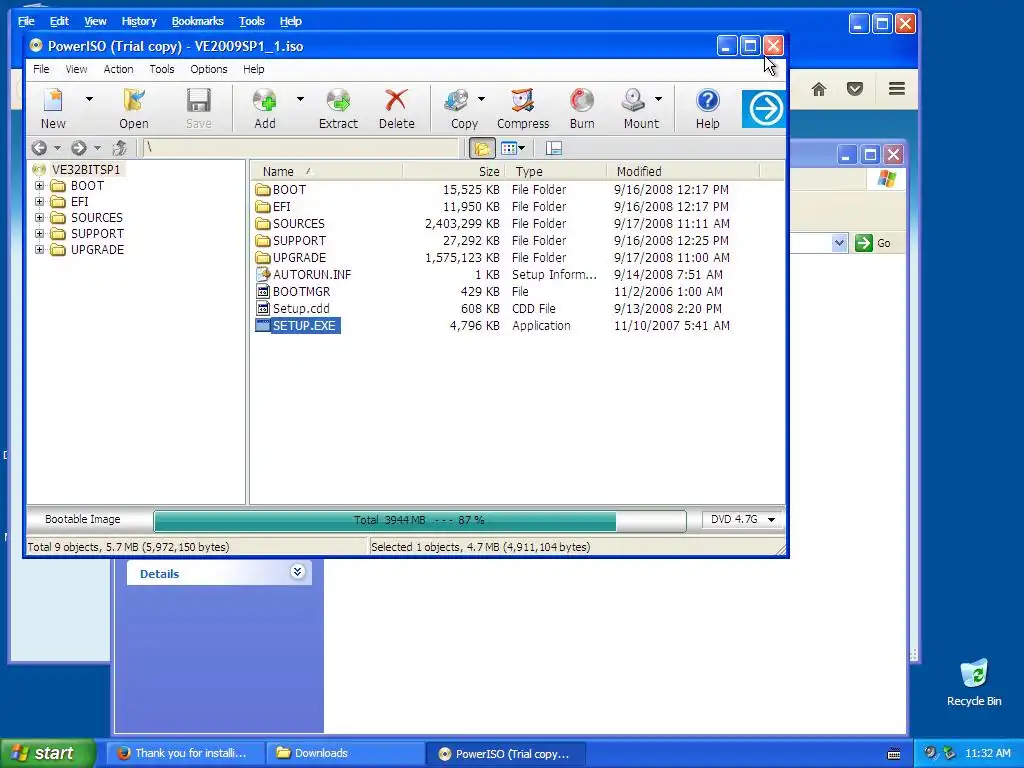Open the View menu in PowerISO
The image size is (1024, 768).
76,69
